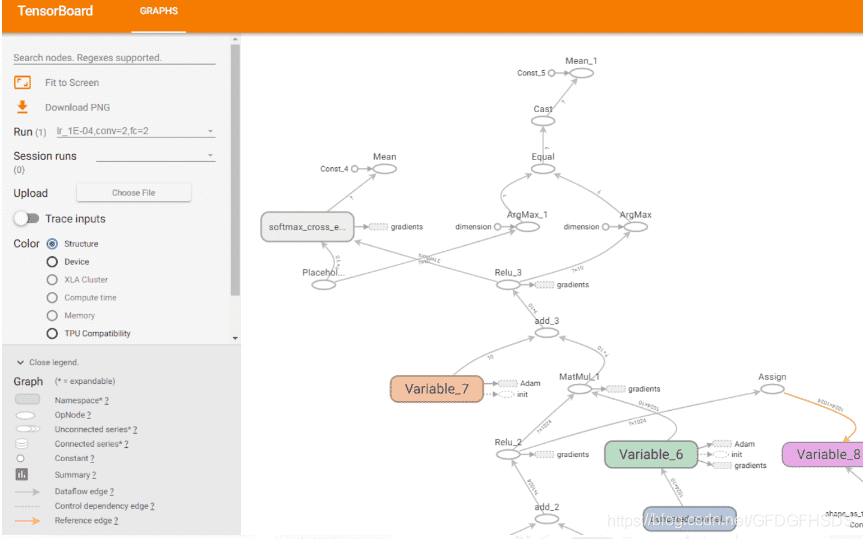The height and width of the screenshot is (539, 863).
Task: Click the Summary icon in legend
Action: click(x=22, y=475)
